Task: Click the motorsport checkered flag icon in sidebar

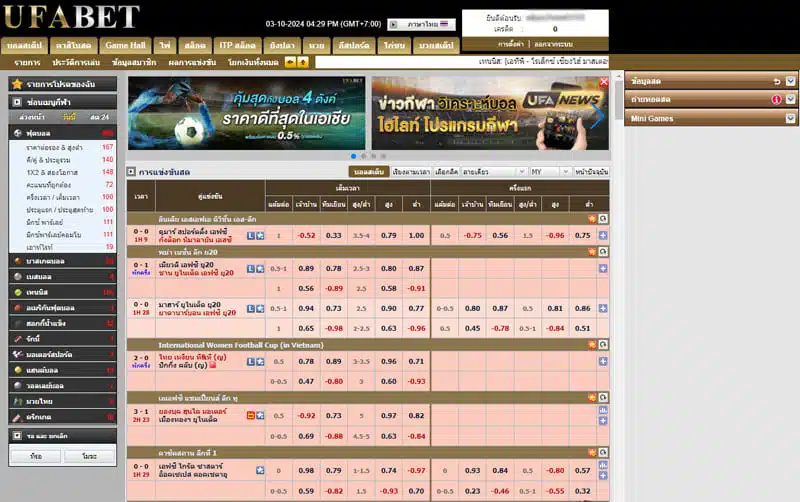Action: 18,355
